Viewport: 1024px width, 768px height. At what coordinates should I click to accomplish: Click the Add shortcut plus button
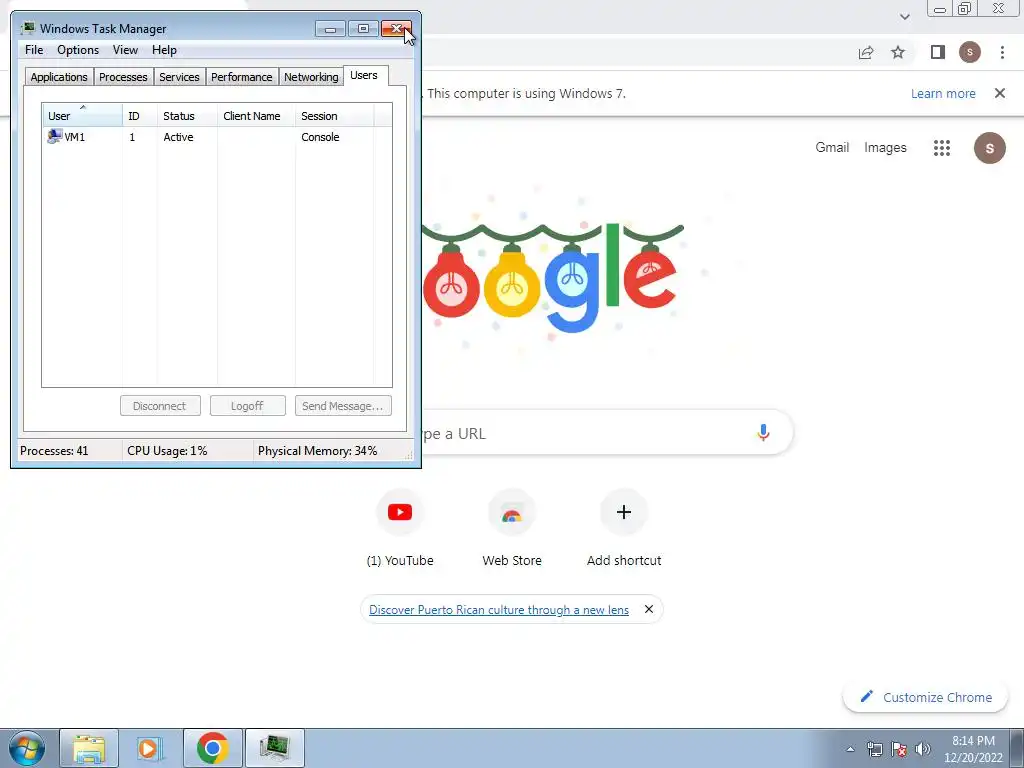[x=624, y=512]
